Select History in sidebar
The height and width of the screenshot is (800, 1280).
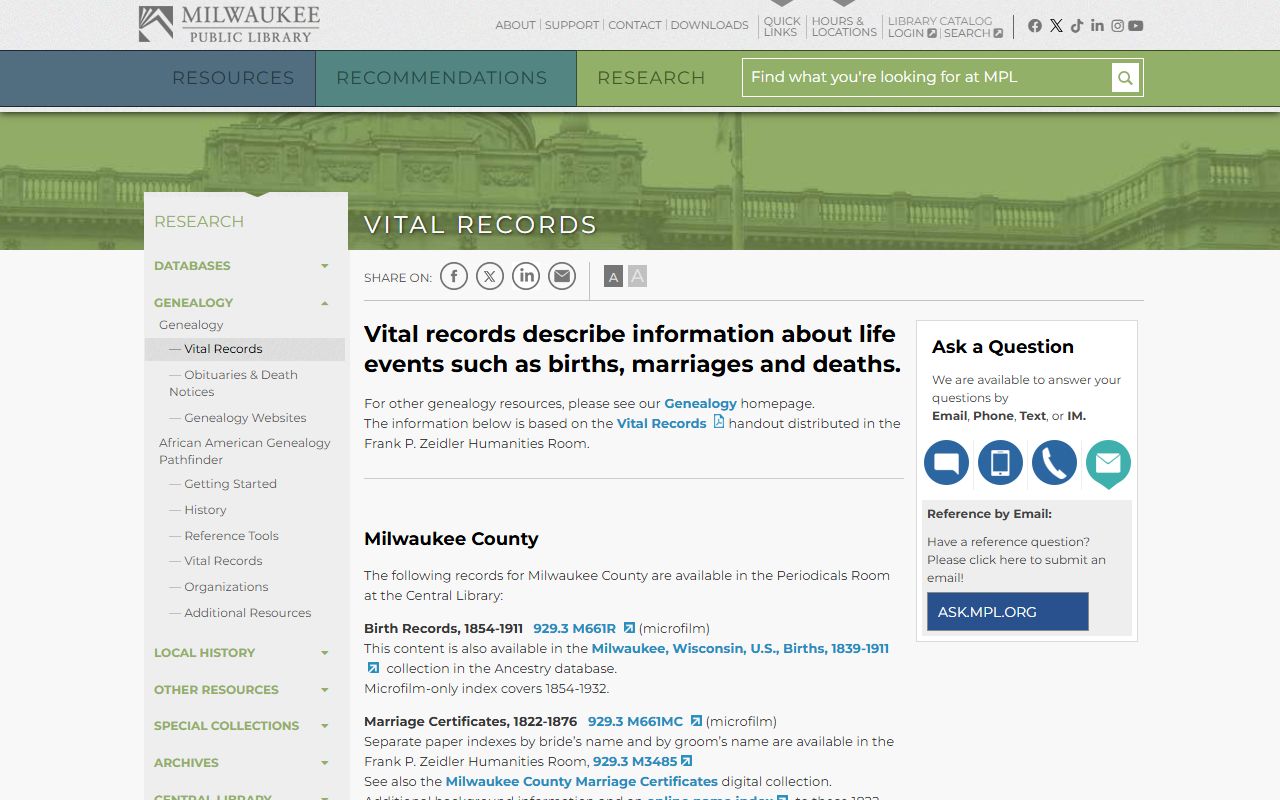point(205,510)
